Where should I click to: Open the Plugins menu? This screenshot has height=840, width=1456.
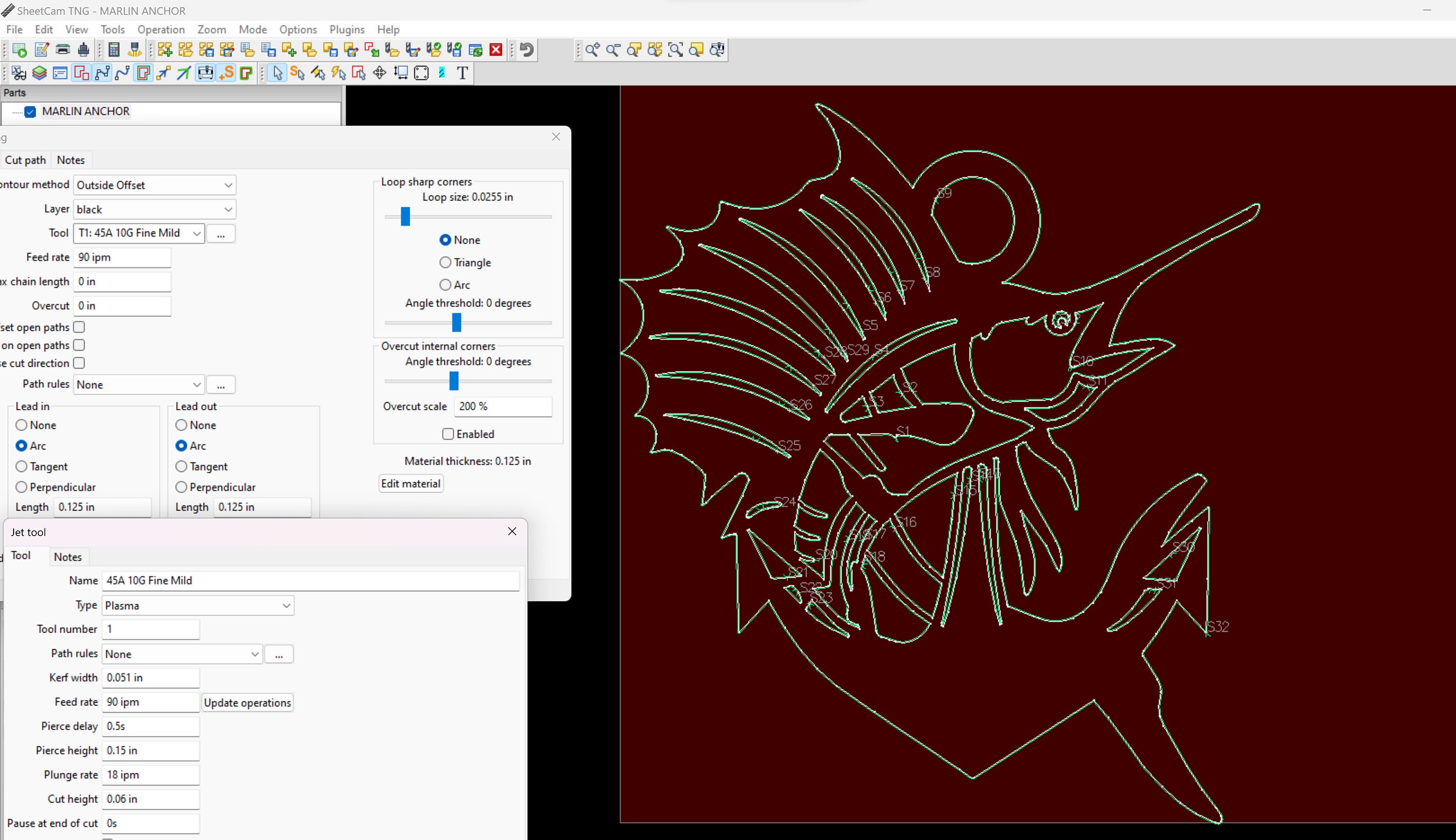click(x=347, y=30)
